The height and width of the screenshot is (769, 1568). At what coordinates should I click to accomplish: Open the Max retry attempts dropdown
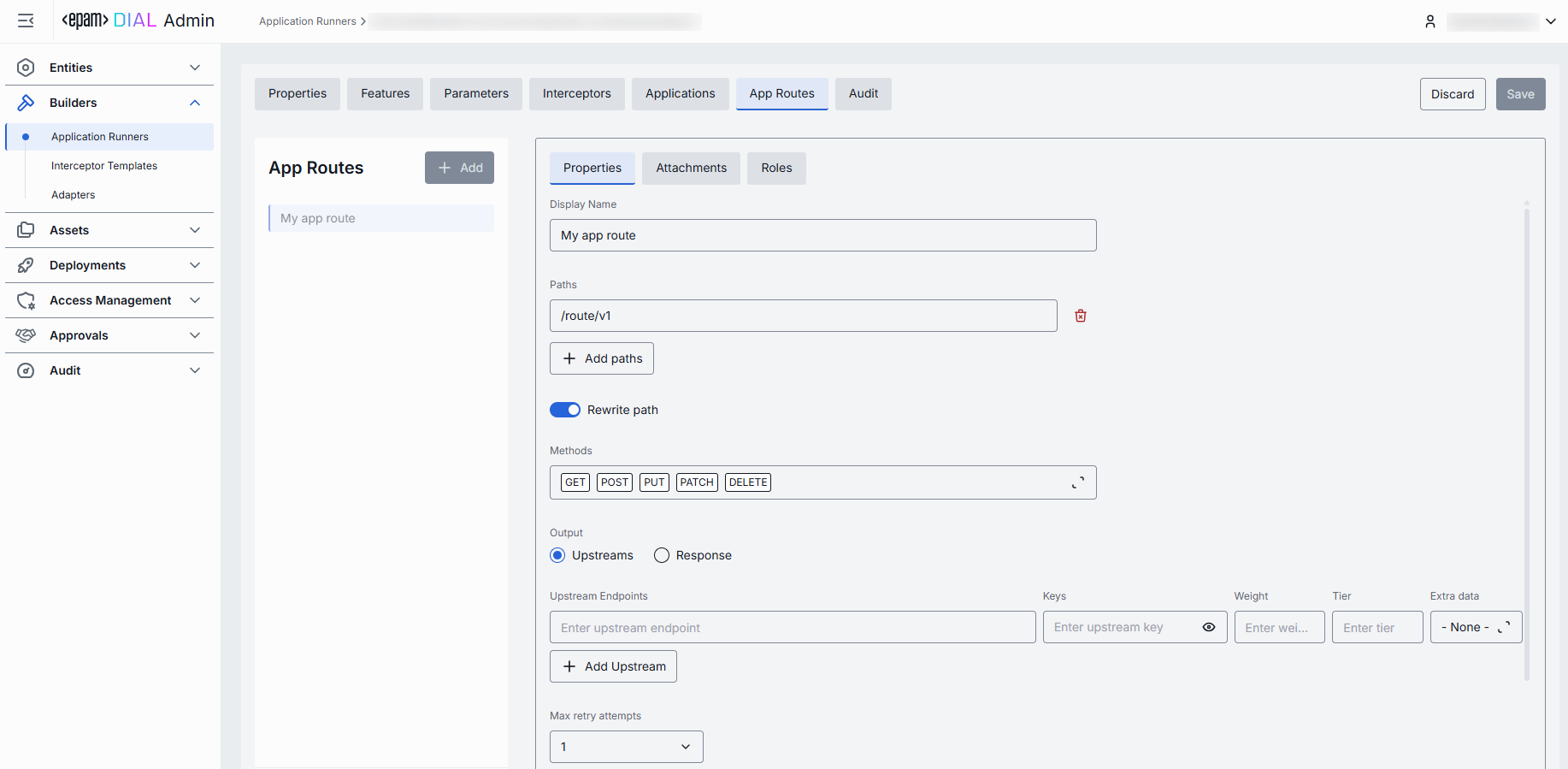click(x=626, y=747)
